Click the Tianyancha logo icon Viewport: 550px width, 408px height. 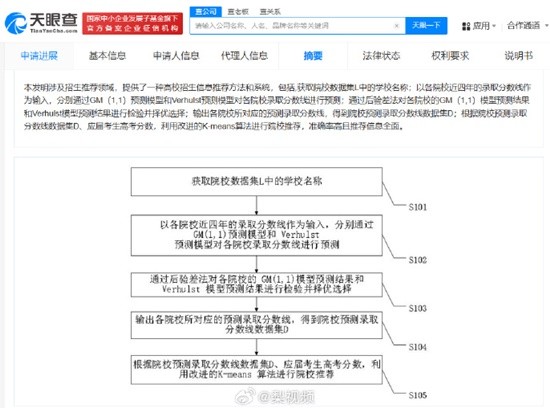tap(15, 23)
